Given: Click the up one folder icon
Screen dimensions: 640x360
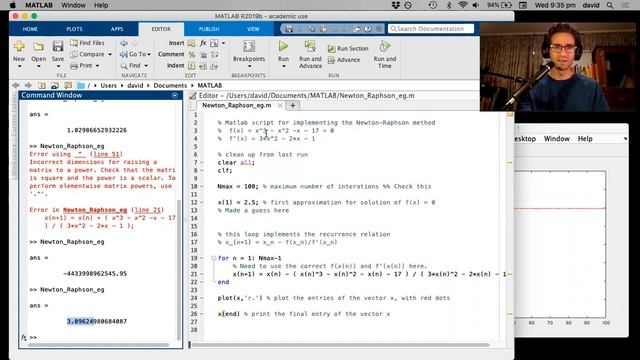Looking at the screenshot, I should [x=42, y=85].
